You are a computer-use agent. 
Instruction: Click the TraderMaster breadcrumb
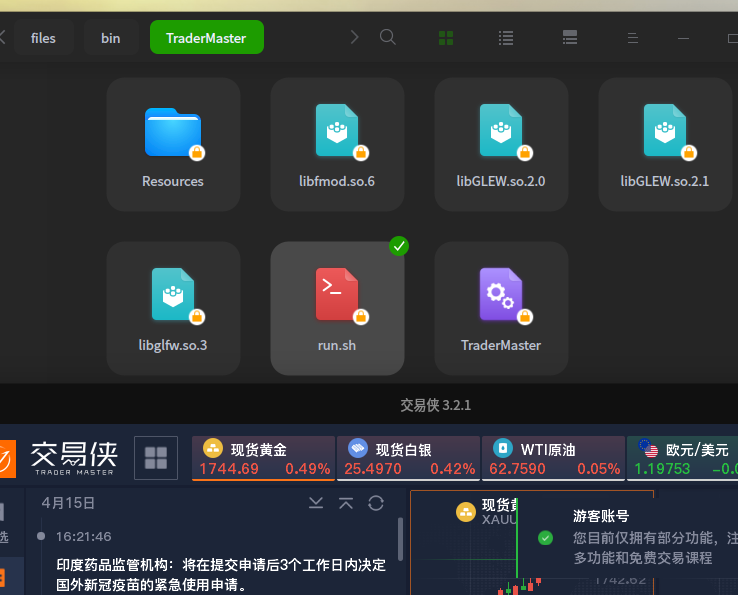pos(207,37)
